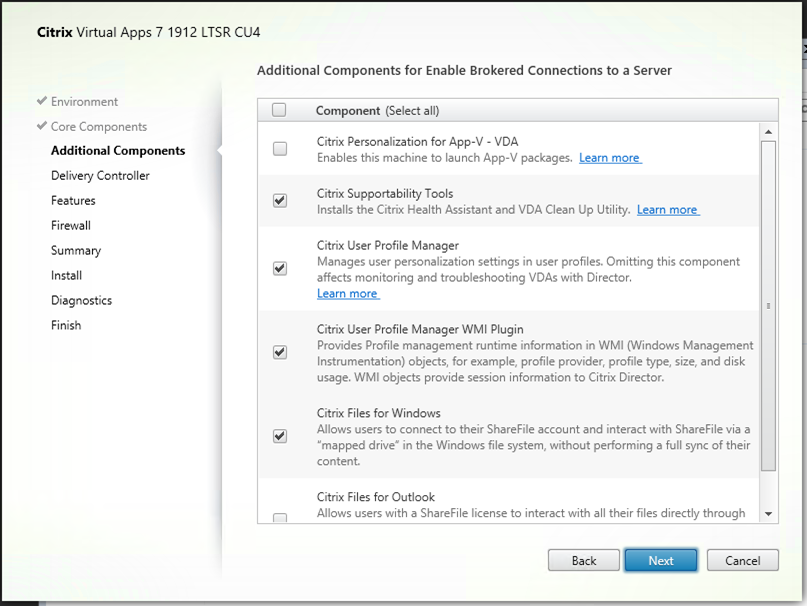The height and width of the screenshot is (606, 807).
Task: Click the Citrix Virtual Apps 7 1912 title
Action: pyautogui.click(x=149, y=32)
